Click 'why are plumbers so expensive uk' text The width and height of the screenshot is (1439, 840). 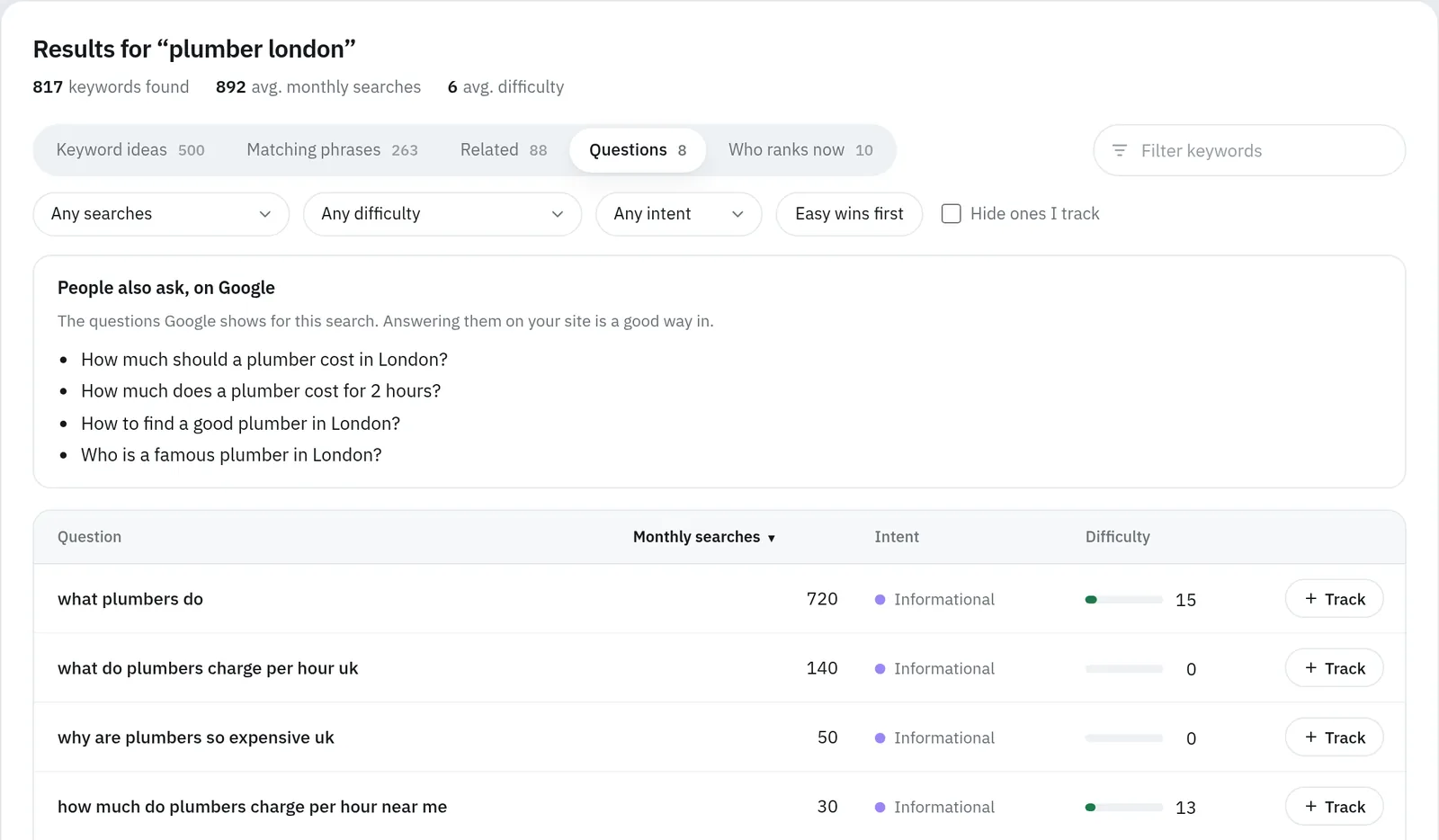(196, 737)
